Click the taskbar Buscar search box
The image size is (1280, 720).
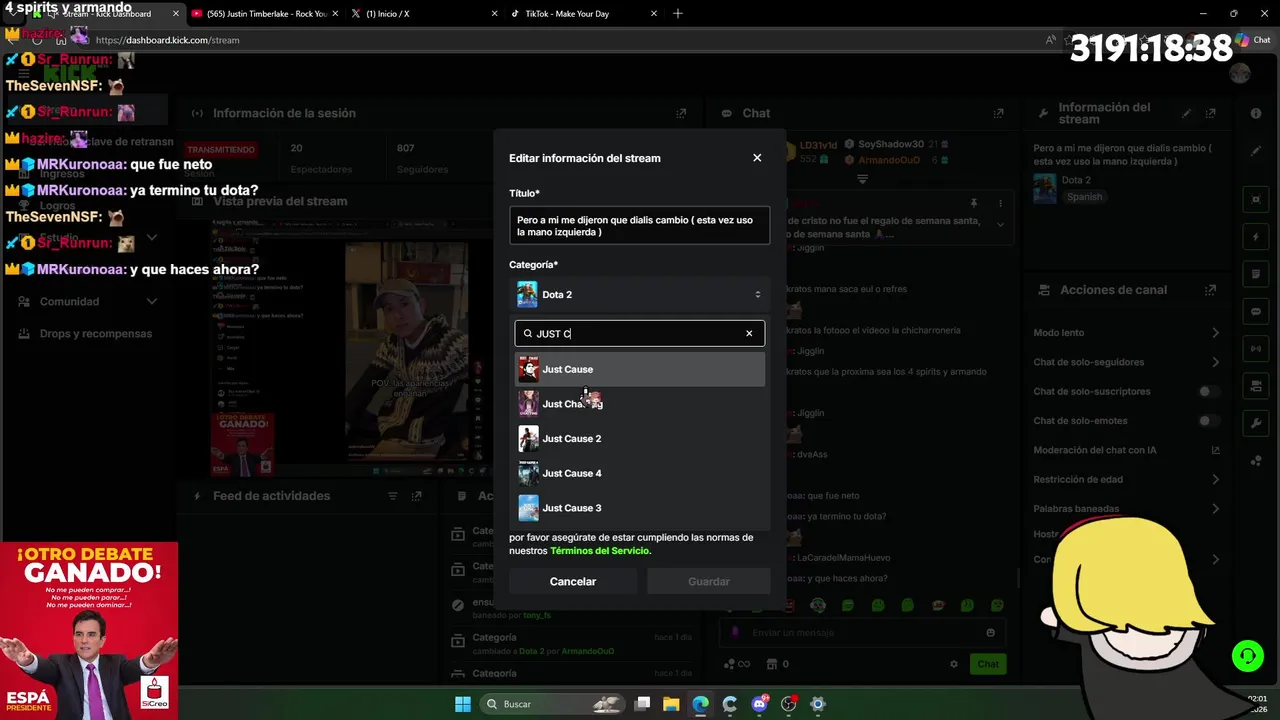point(552,704)
